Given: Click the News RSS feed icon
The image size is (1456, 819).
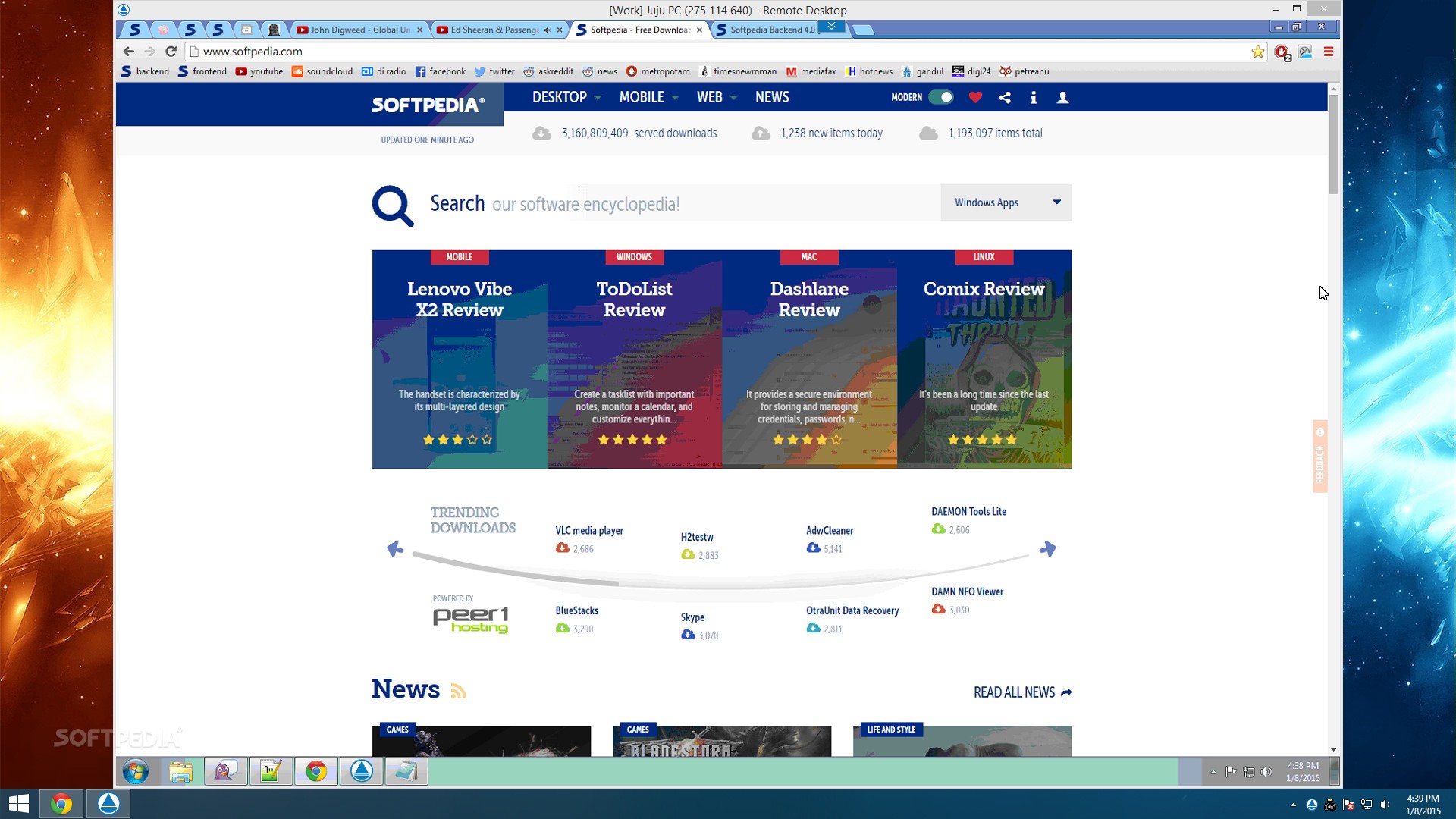Looking at the screenshot, I should click(x=458, y=691).
